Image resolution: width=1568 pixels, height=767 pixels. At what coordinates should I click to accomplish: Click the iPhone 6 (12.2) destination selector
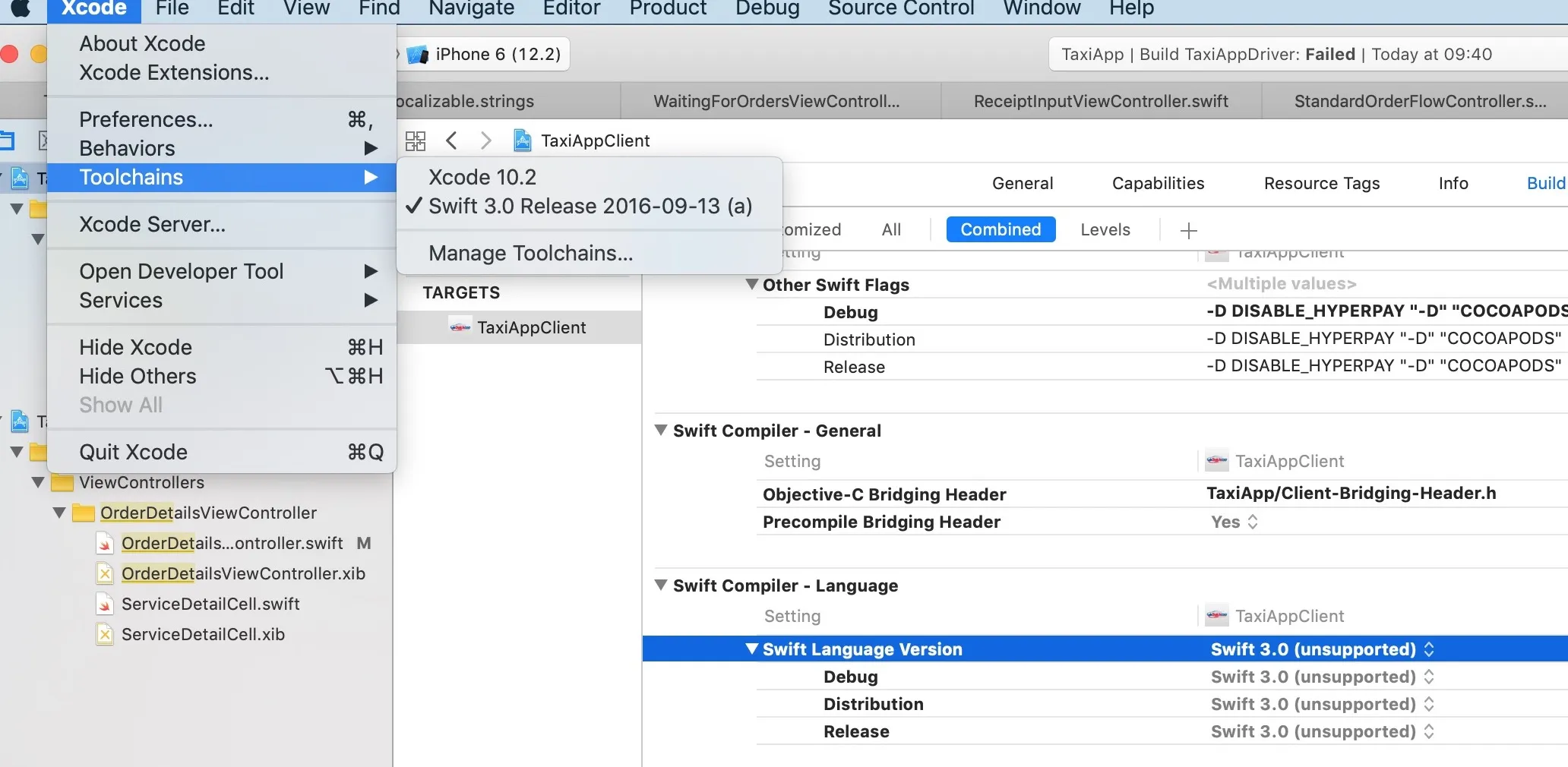pos(488,55)
